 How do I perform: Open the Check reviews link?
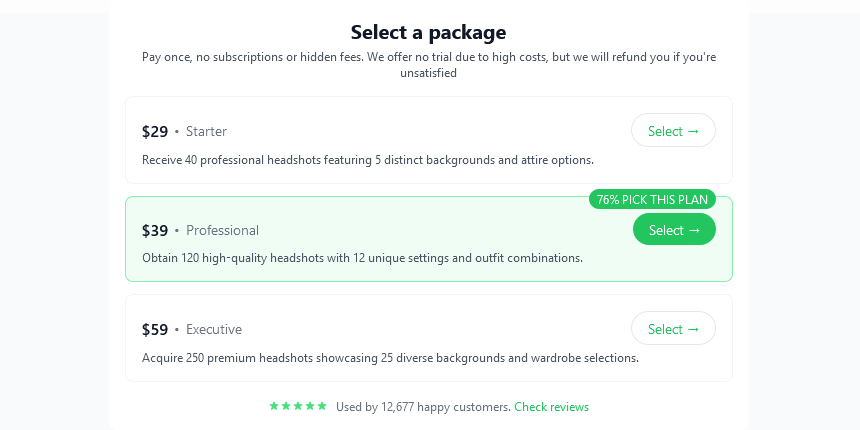[x=551, y=407]
